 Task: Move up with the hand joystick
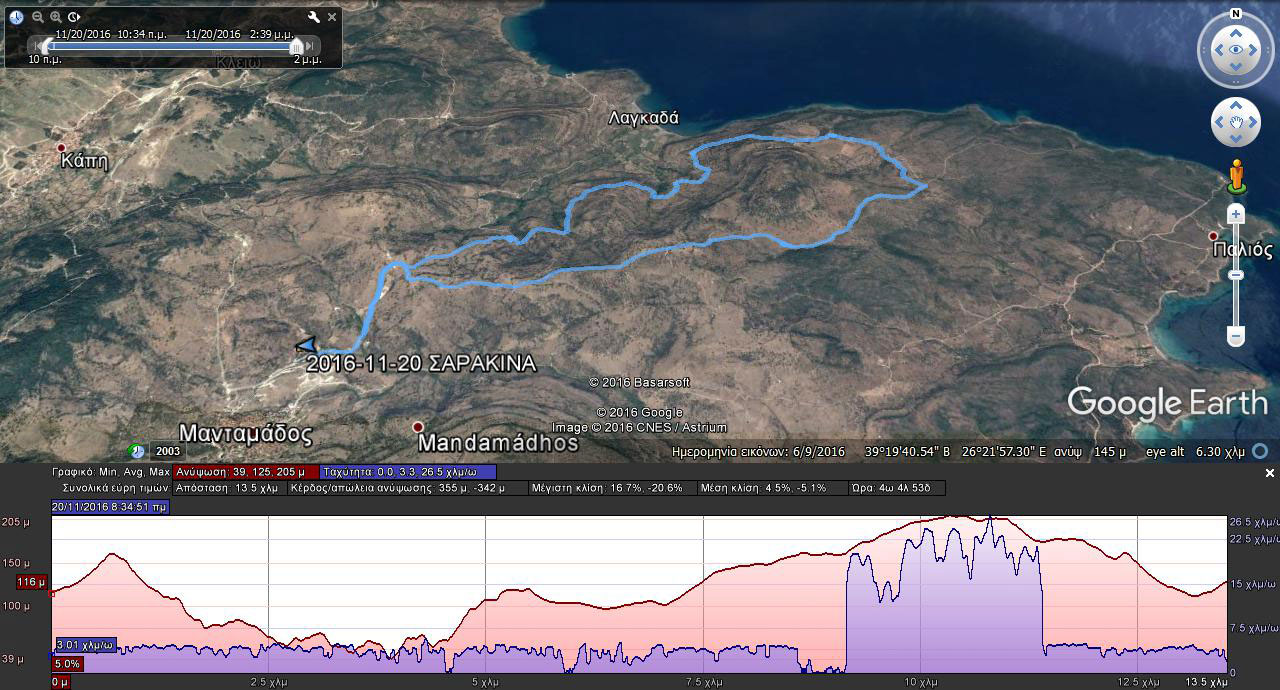[x=1236, y=105]
